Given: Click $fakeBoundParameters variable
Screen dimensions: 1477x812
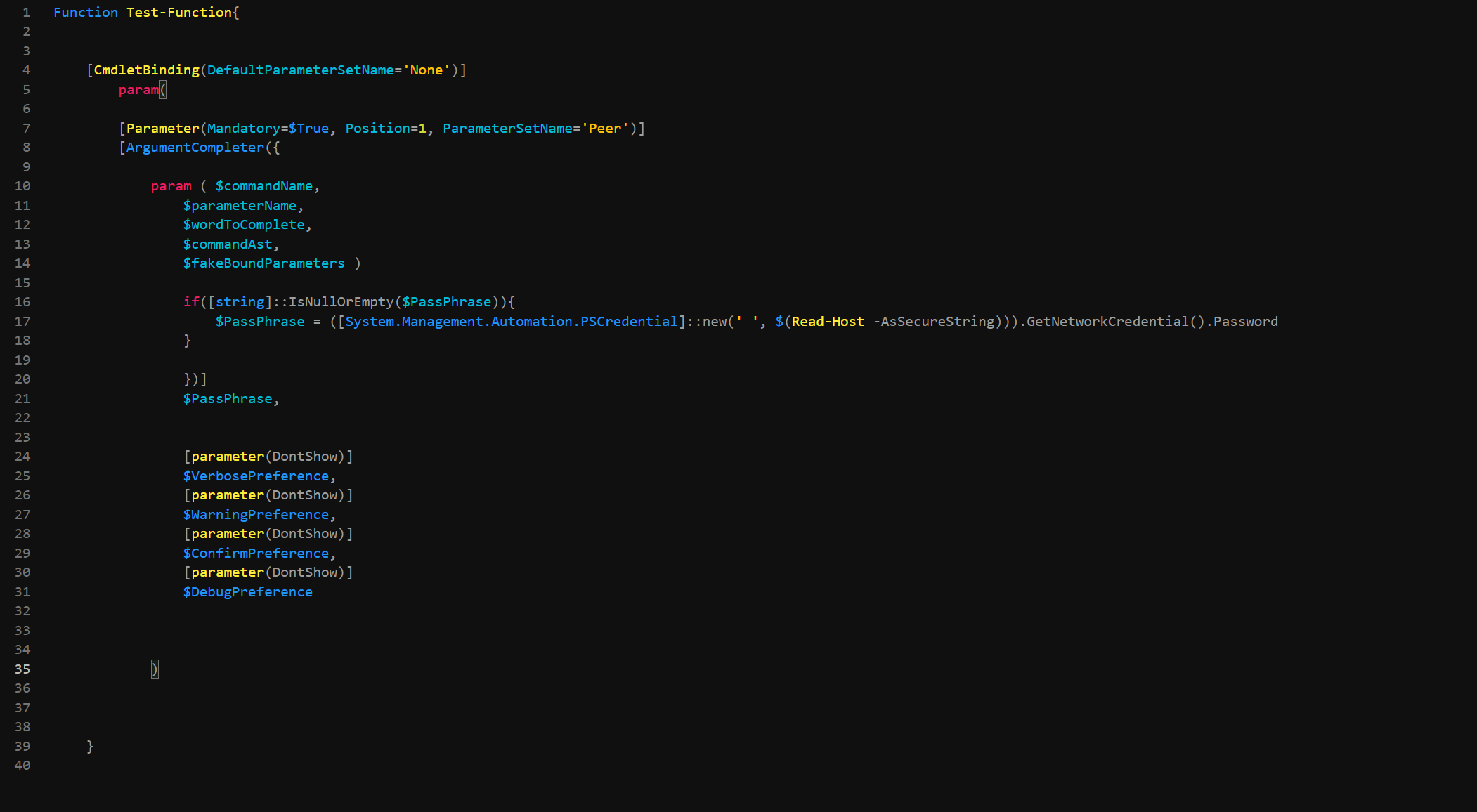Looking at the screenshot, I should 264,263.
